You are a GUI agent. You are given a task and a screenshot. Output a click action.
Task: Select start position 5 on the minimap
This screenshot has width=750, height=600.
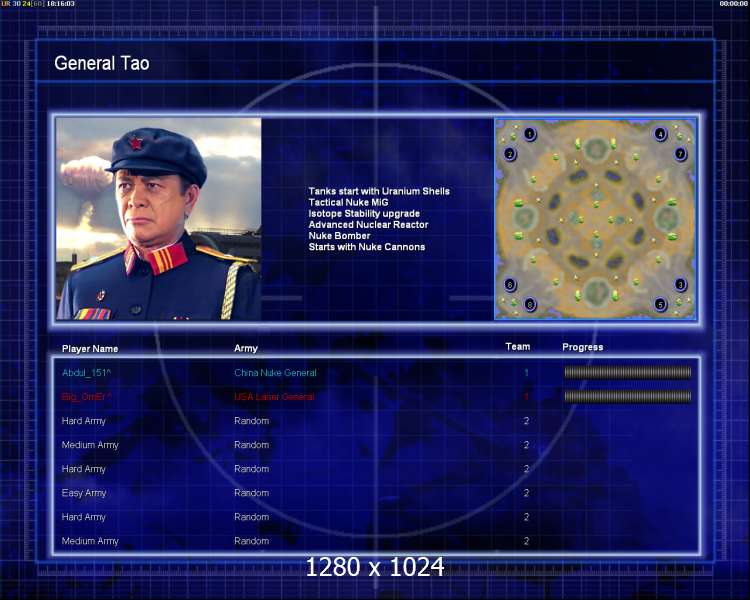(x=660, y=304)
